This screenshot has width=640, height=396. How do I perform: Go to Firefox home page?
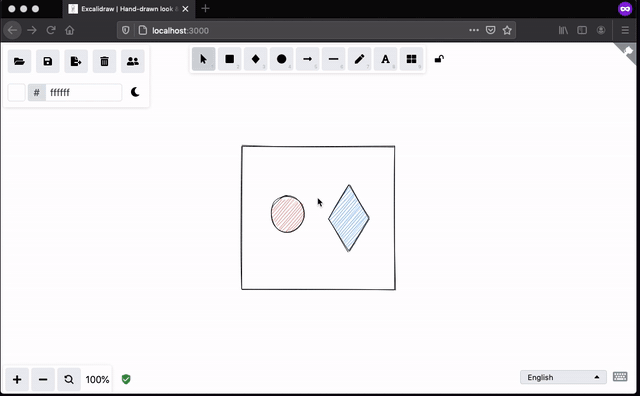(70, 30)
